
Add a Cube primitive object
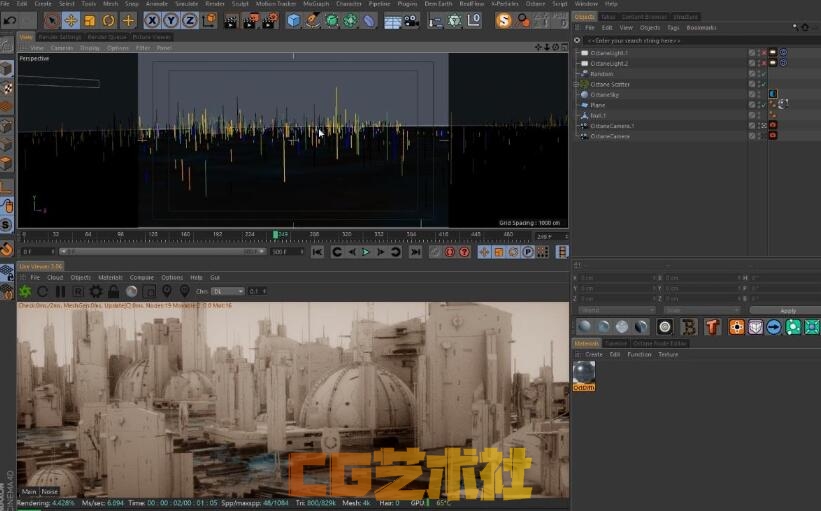tap(294, 21)
